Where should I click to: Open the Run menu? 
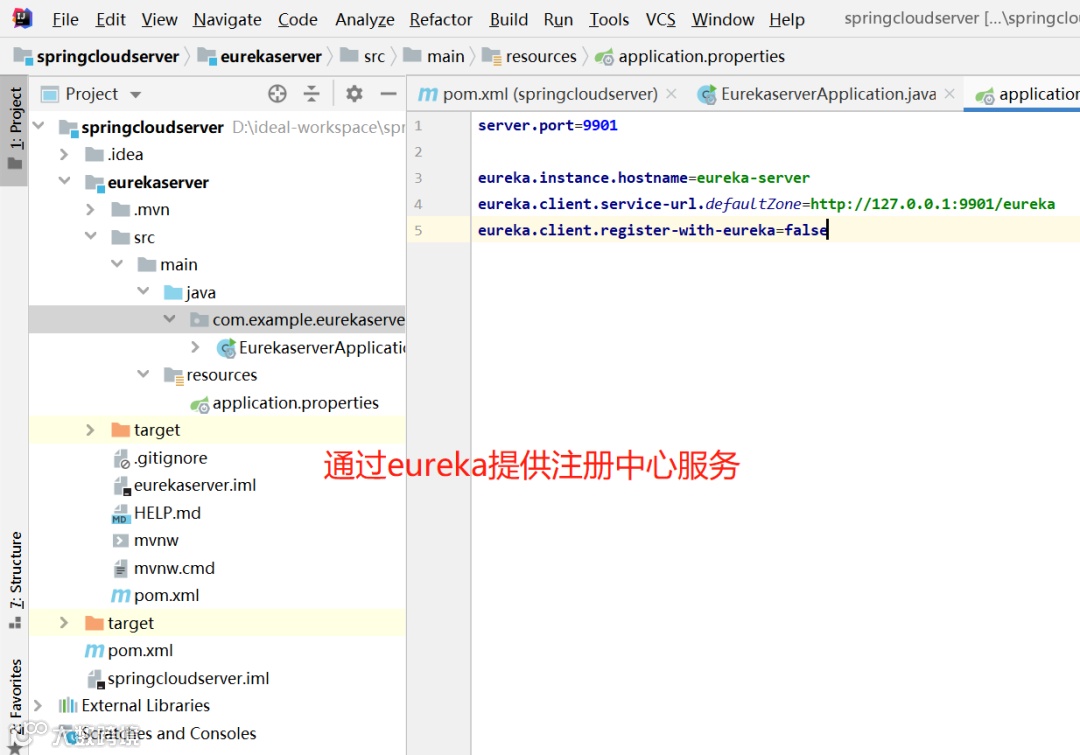click(558, 19)
